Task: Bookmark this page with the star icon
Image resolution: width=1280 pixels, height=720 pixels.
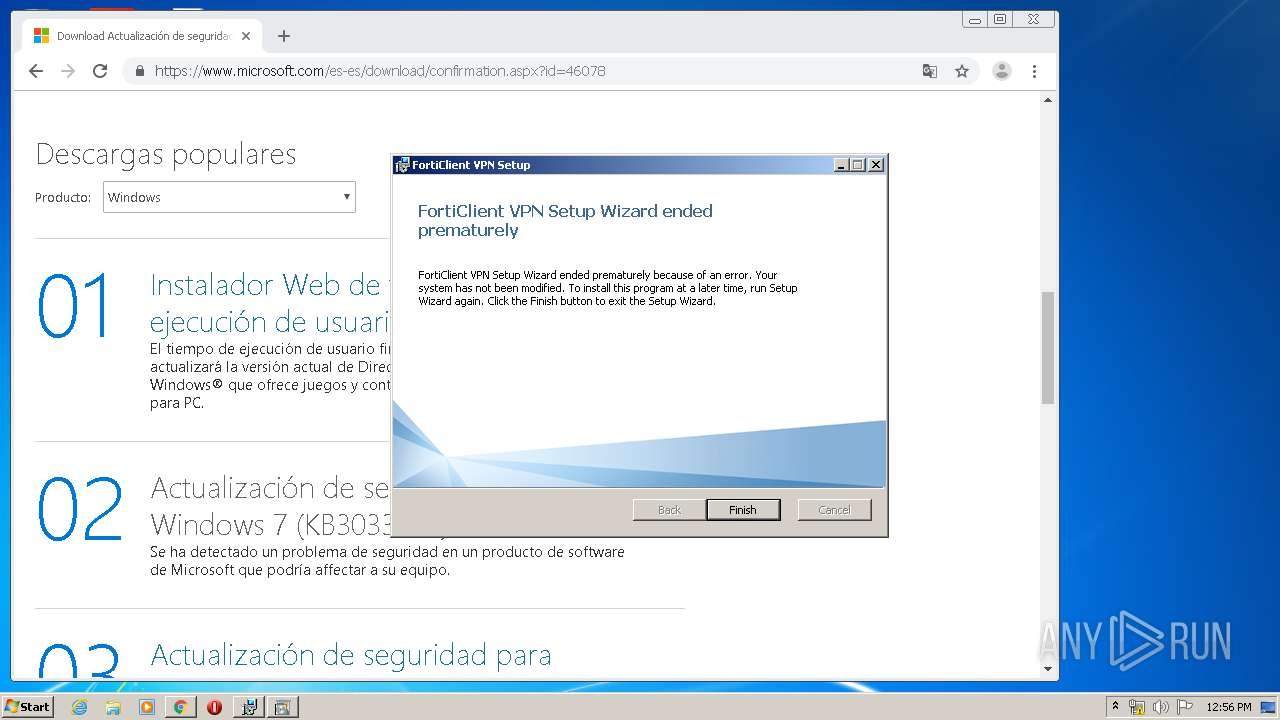Action: coord(962,71)
